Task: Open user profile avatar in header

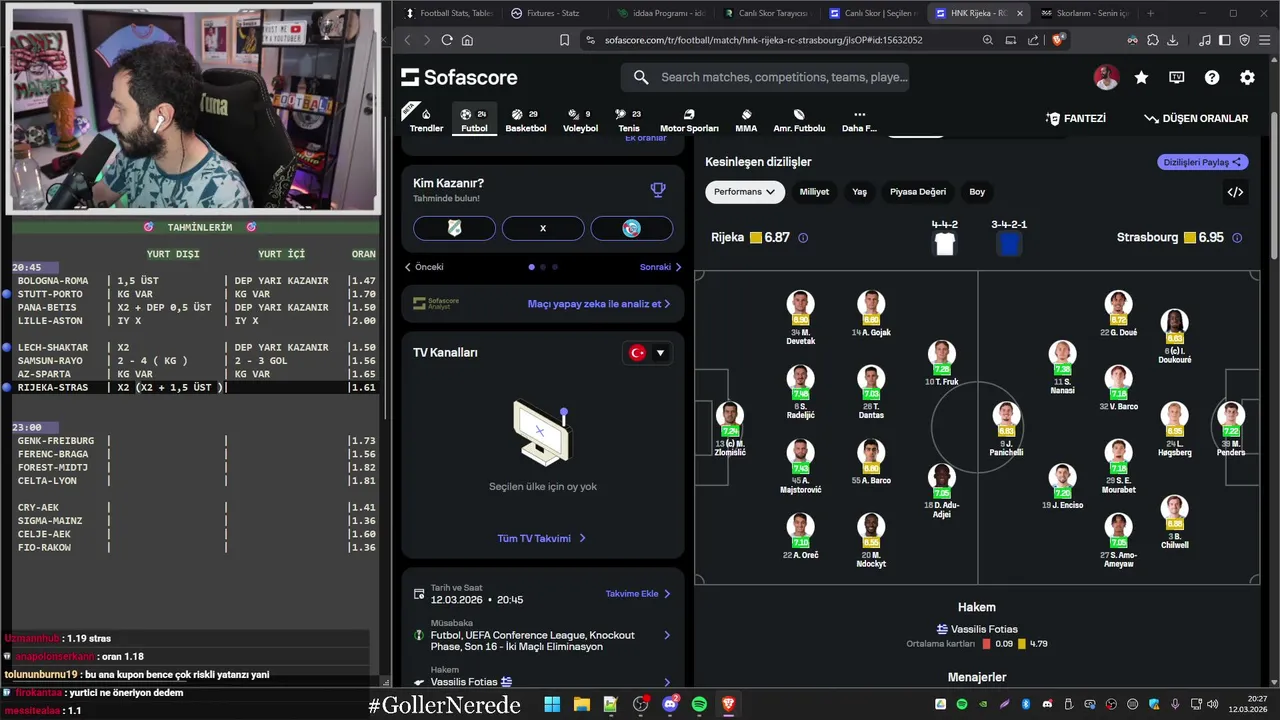Action: (x=1106, y=77)
